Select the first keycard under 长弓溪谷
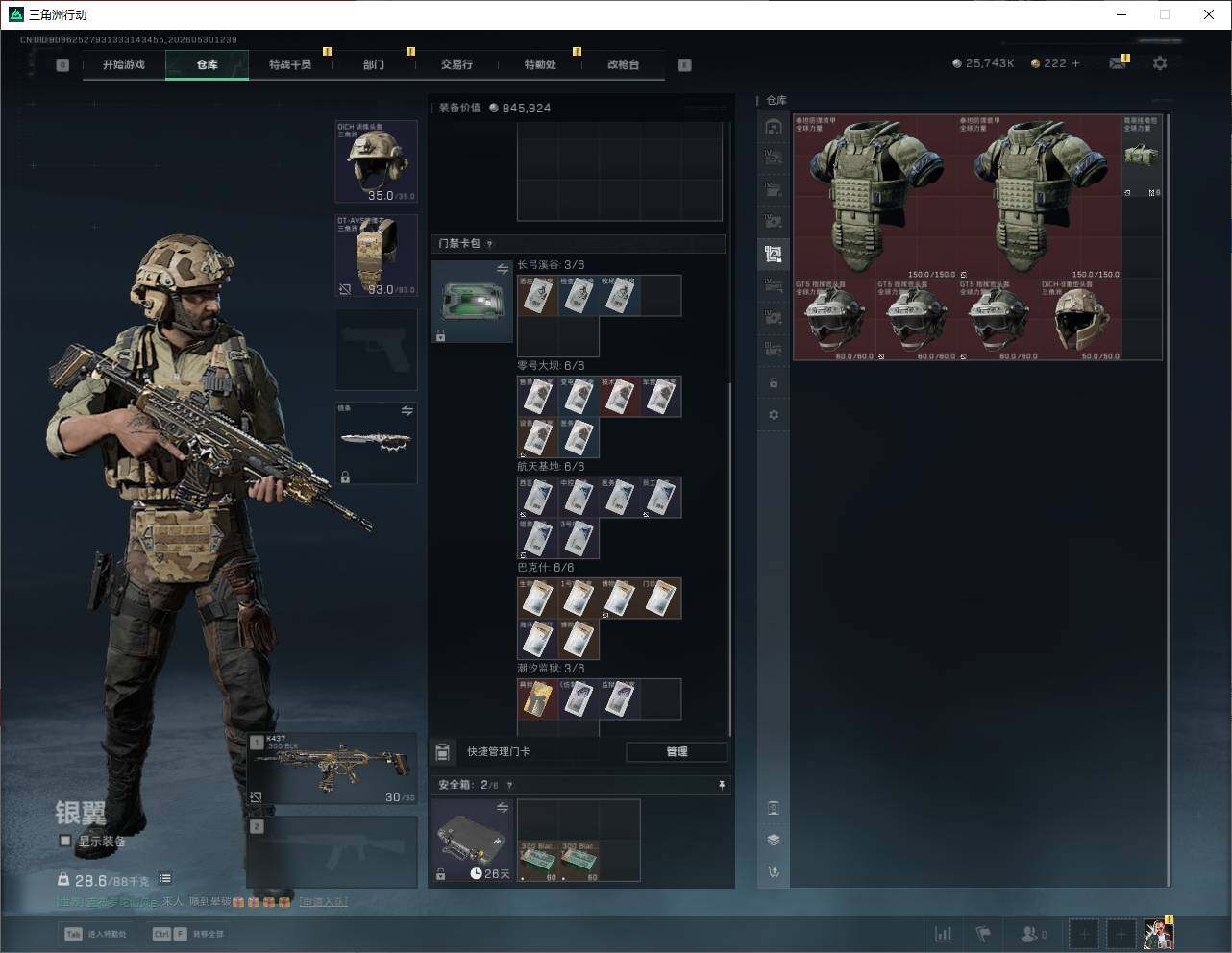 point(538,296)
